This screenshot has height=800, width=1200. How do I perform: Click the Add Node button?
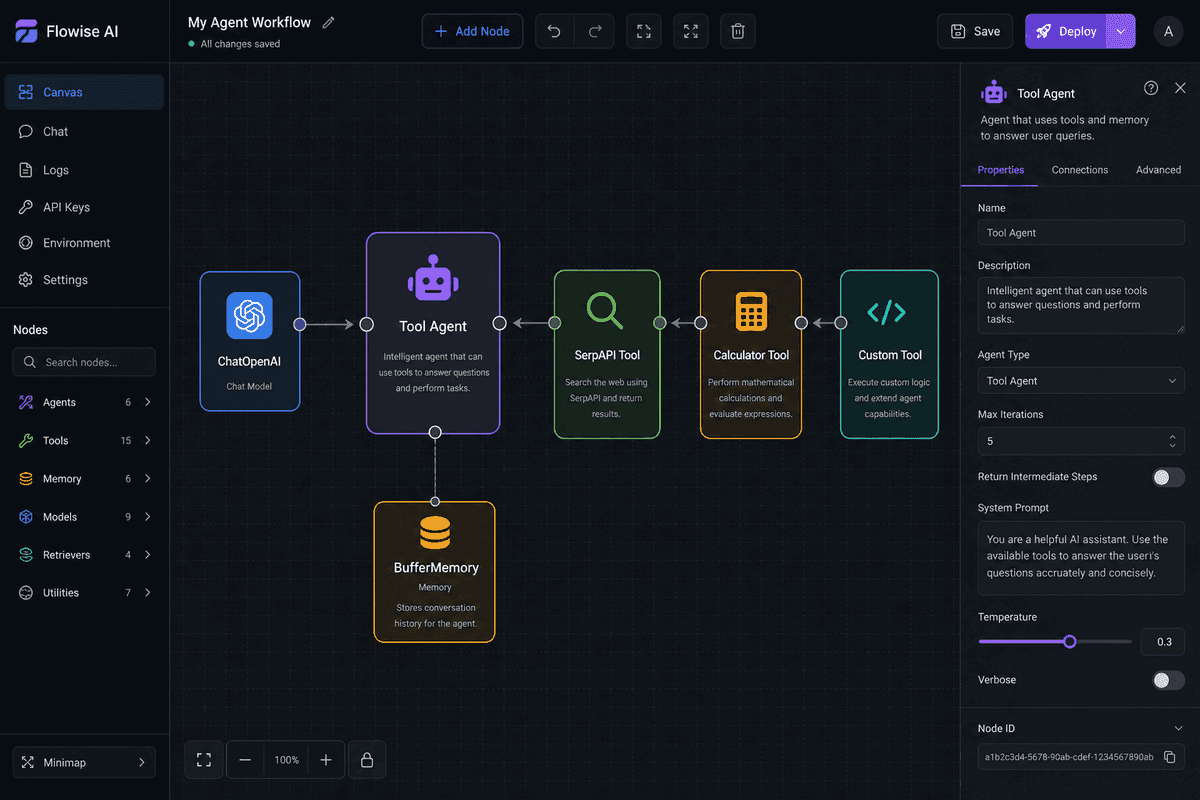click(x=472, y=31)
